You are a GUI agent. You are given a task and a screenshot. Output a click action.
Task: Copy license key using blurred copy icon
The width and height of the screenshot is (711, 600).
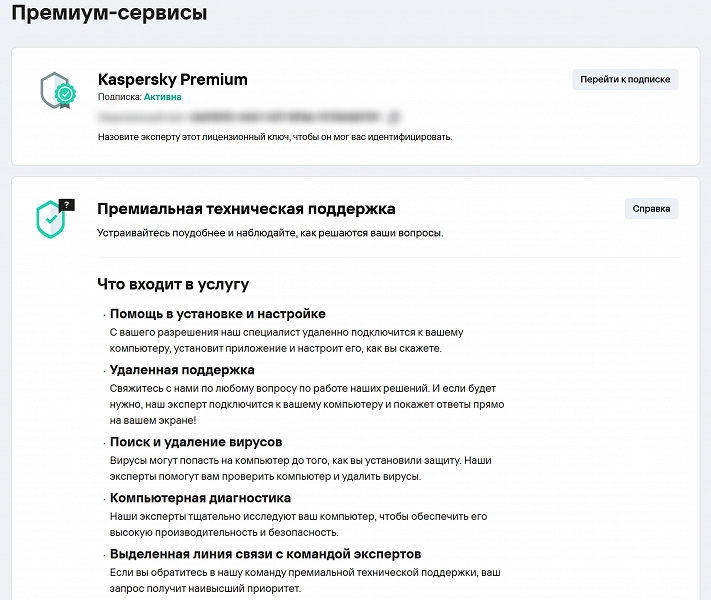[x=394, y=117]
